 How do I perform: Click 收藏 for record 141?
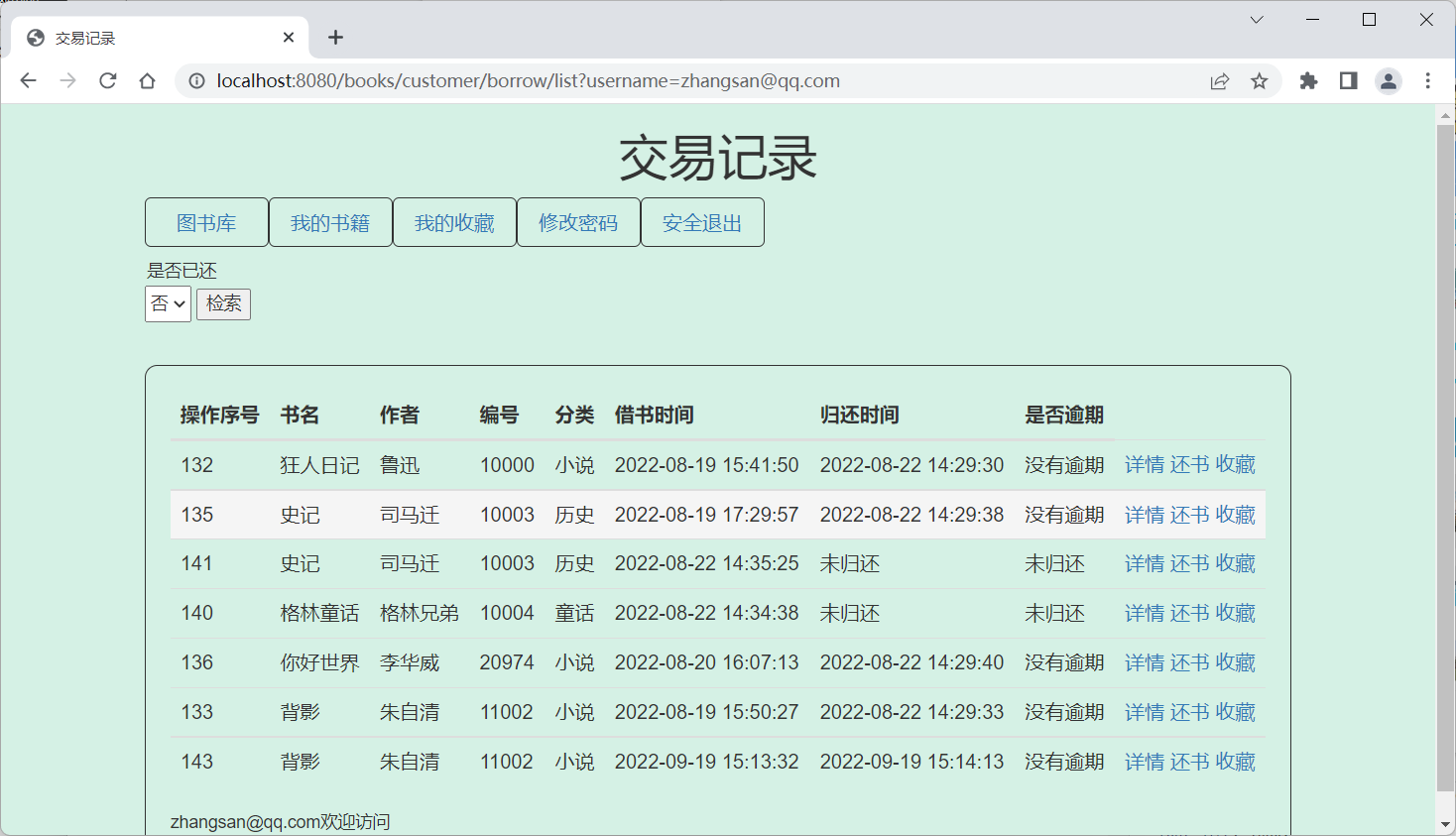(x=1236, y=563)
